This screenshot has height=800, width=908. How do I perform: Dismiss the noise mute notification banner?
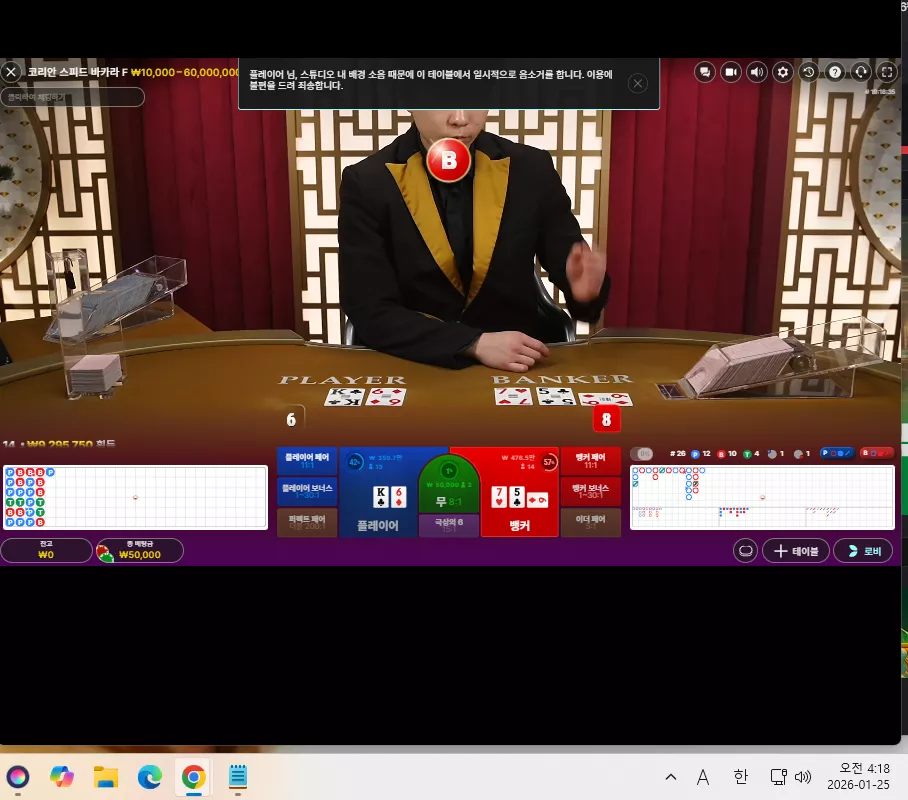(638, 83)
